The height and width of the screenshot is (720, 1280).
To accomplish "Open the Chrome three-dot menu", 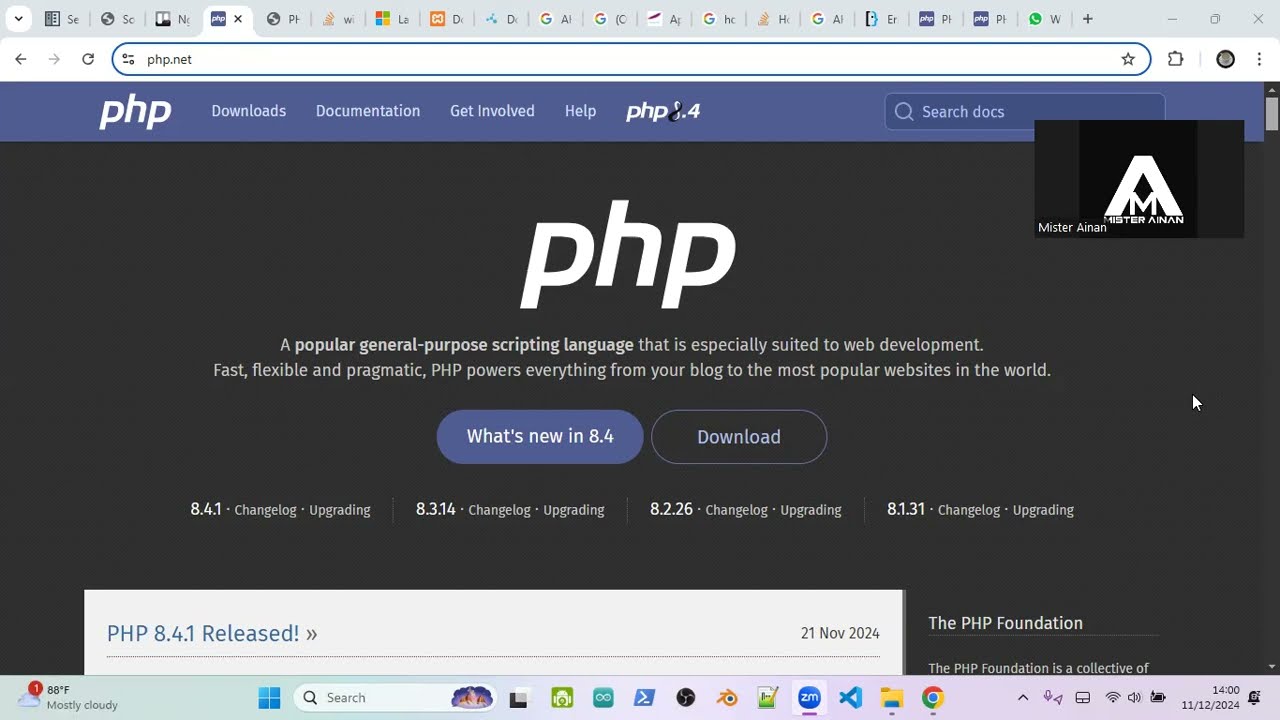I will (x=1259, y=59).
